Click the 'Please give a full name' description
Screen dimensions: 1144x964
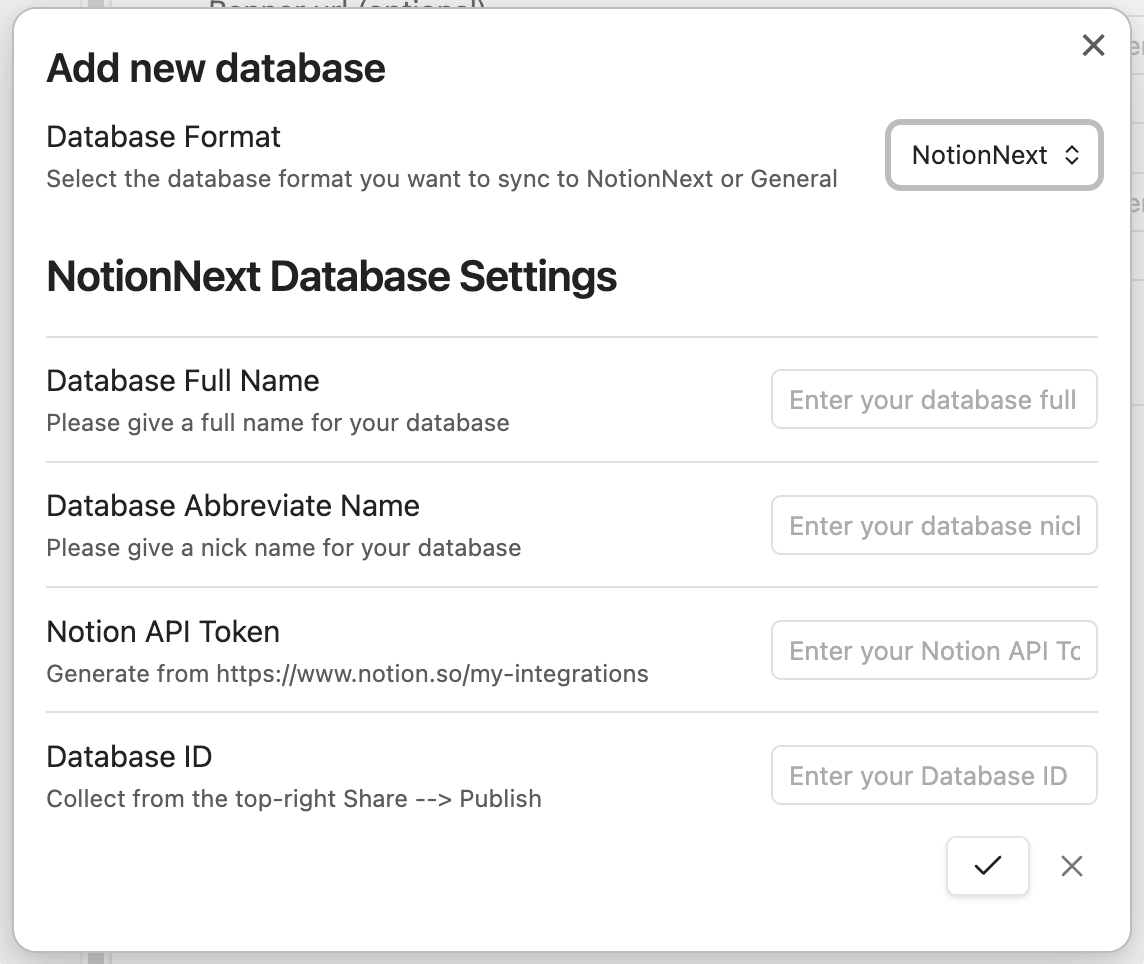[278, 423]
